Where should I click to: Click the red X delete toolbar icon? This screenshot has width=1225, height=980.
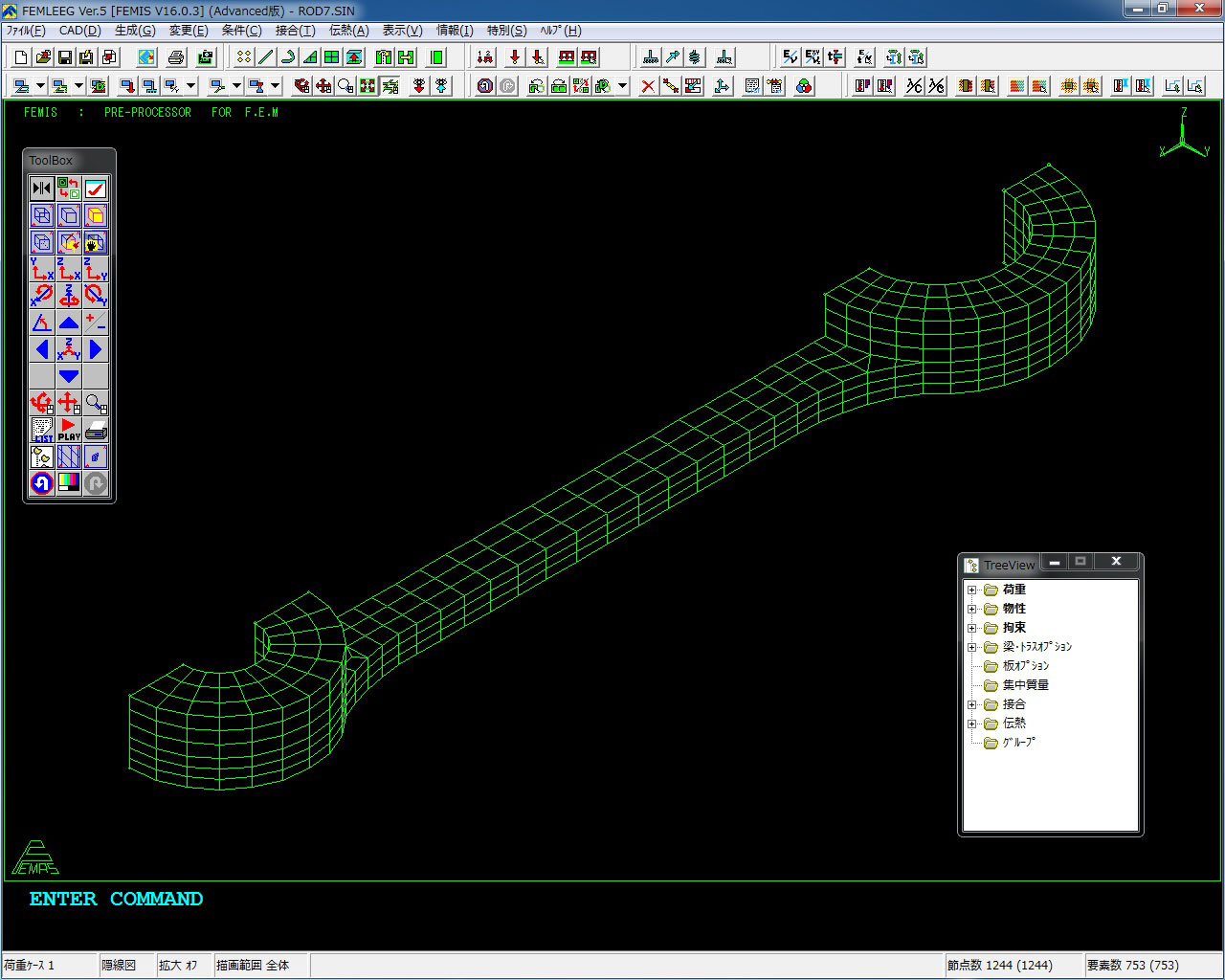click(x=648, y=86)
